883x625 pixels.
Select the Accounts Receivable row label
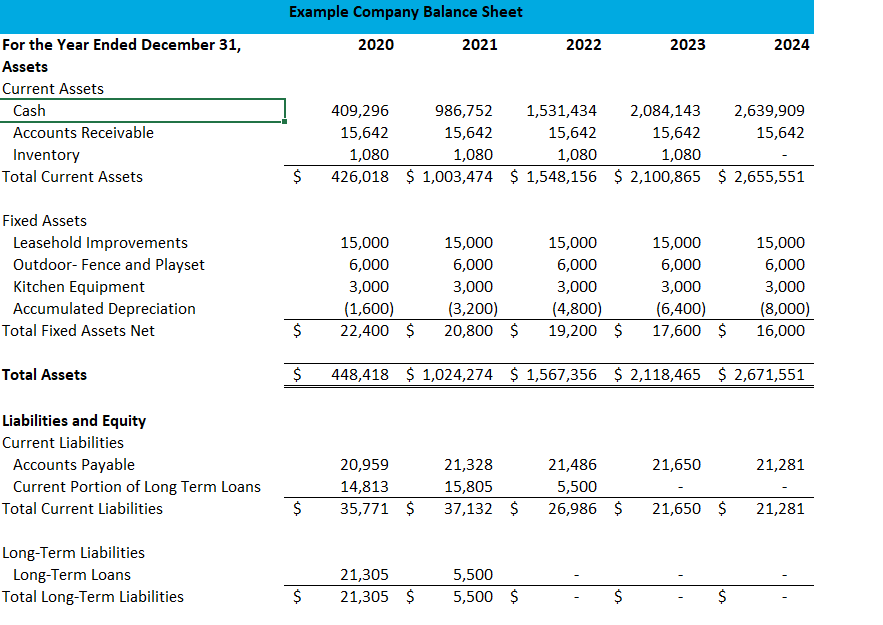pyautogui.click(x=83, y=133)
